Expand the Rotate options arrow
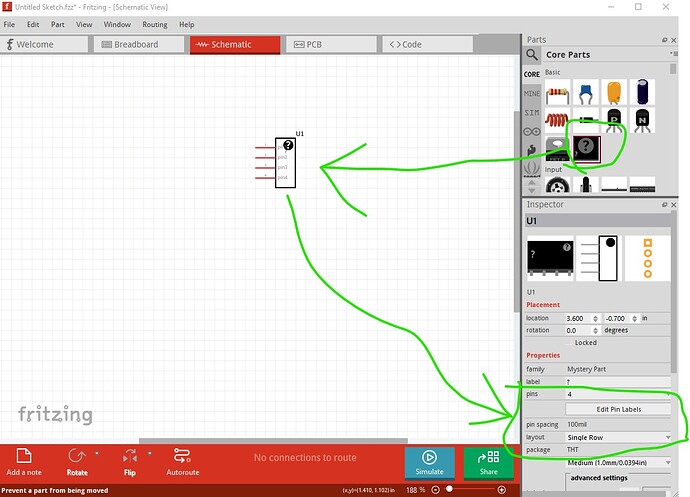The height and width of the screenshot is (497, 690). [x=97, y=453]
